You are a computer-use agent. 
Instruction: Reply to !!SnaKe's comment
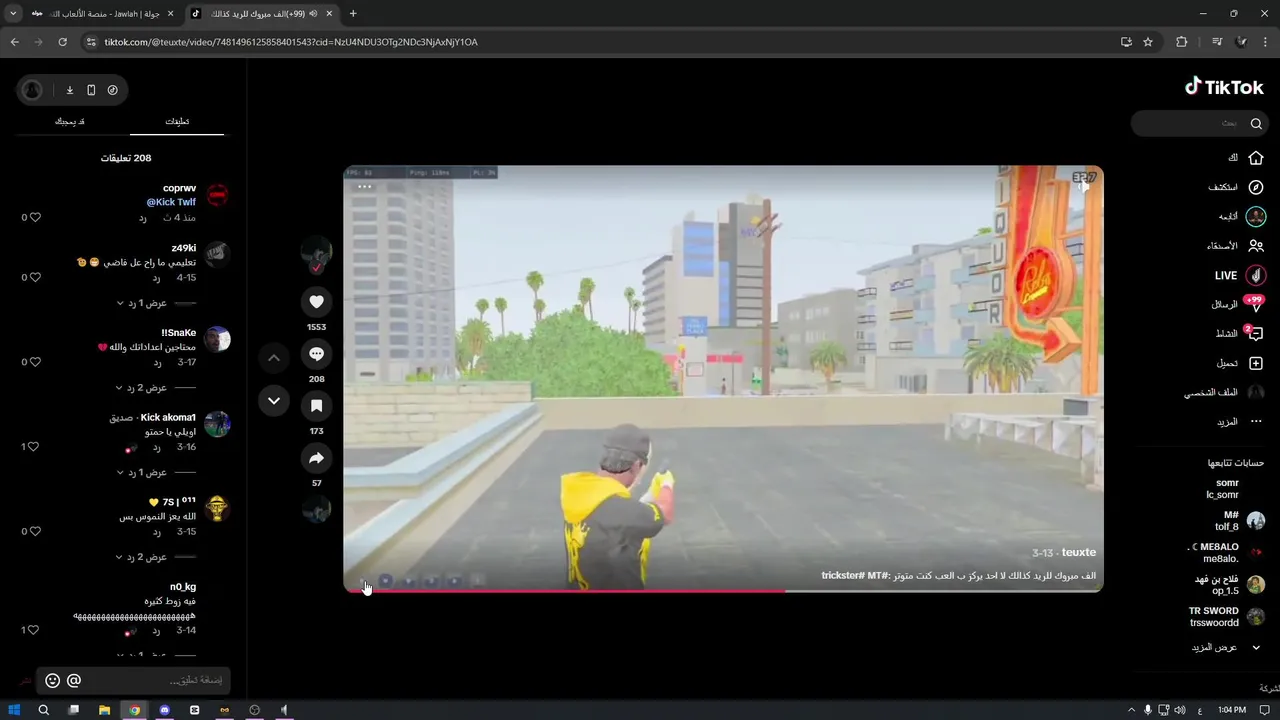pyautogui.click(x=157, y=362)
